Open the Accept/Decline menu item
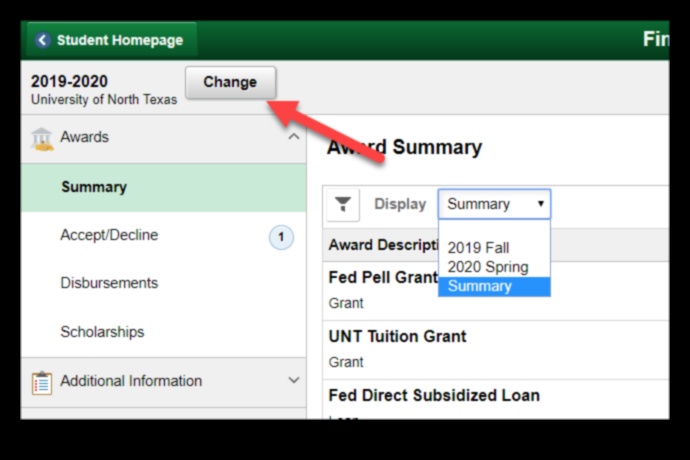The width and height of the screenshot is (690, 460). [x=109, y=235]
